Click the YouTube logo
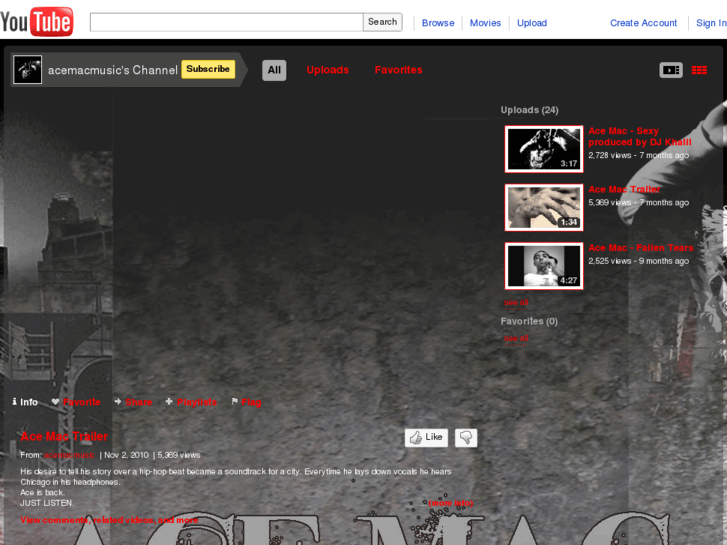This screenshot has width=727, height=545. 37,21
